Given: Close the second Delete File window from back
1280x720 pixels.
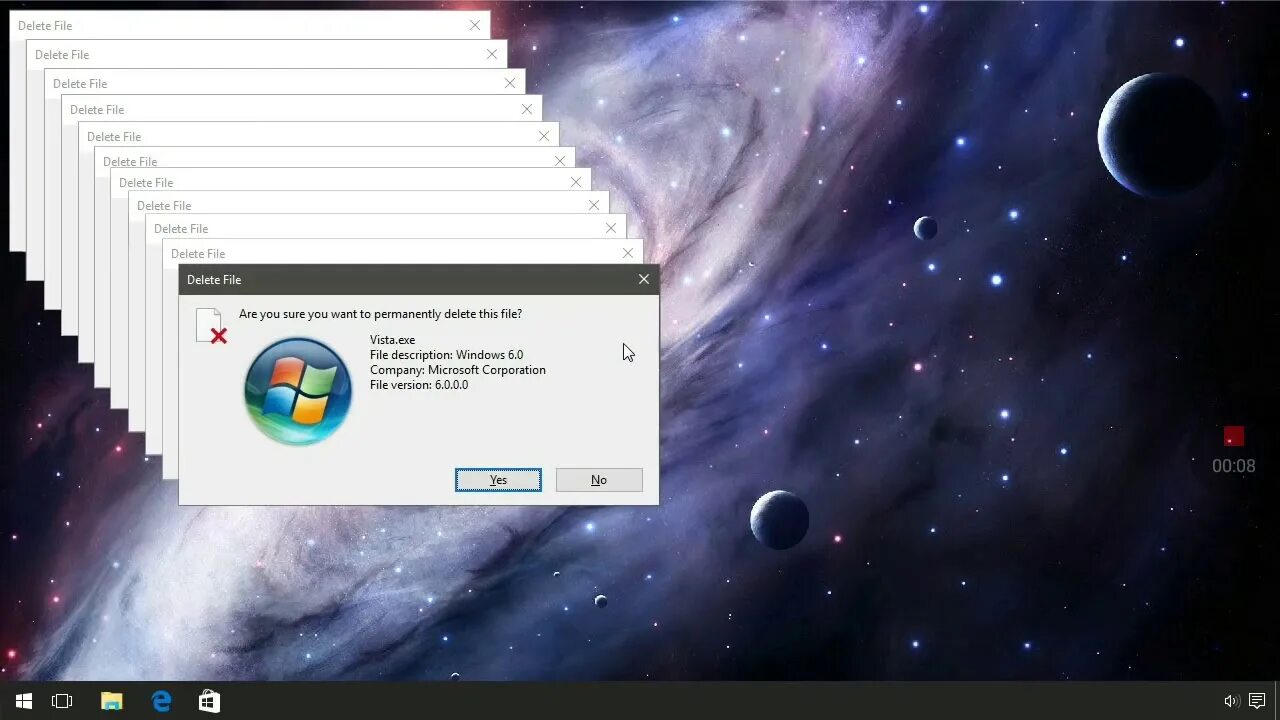Looking at the screenshot, I should pyautogui.click(x=492, y=54).
